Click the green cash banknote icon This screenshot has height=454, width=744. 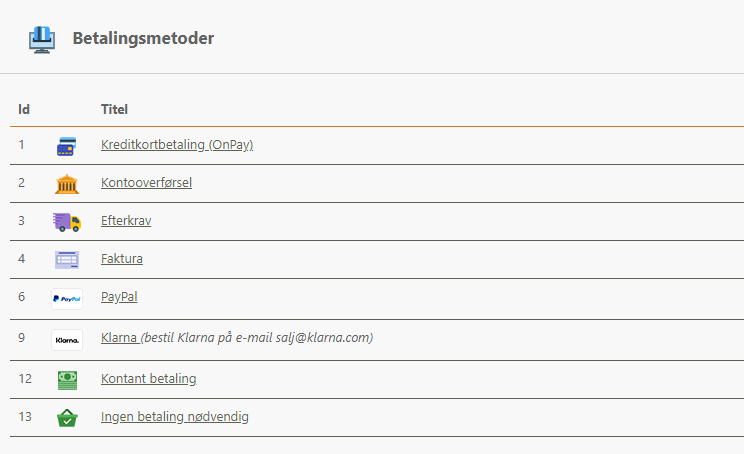tap(67, 380)
